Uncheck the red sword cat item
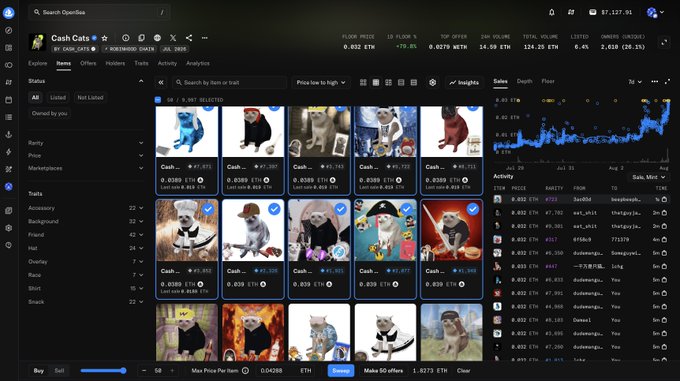This screenshot has height=381, width=680. point(473,209)
